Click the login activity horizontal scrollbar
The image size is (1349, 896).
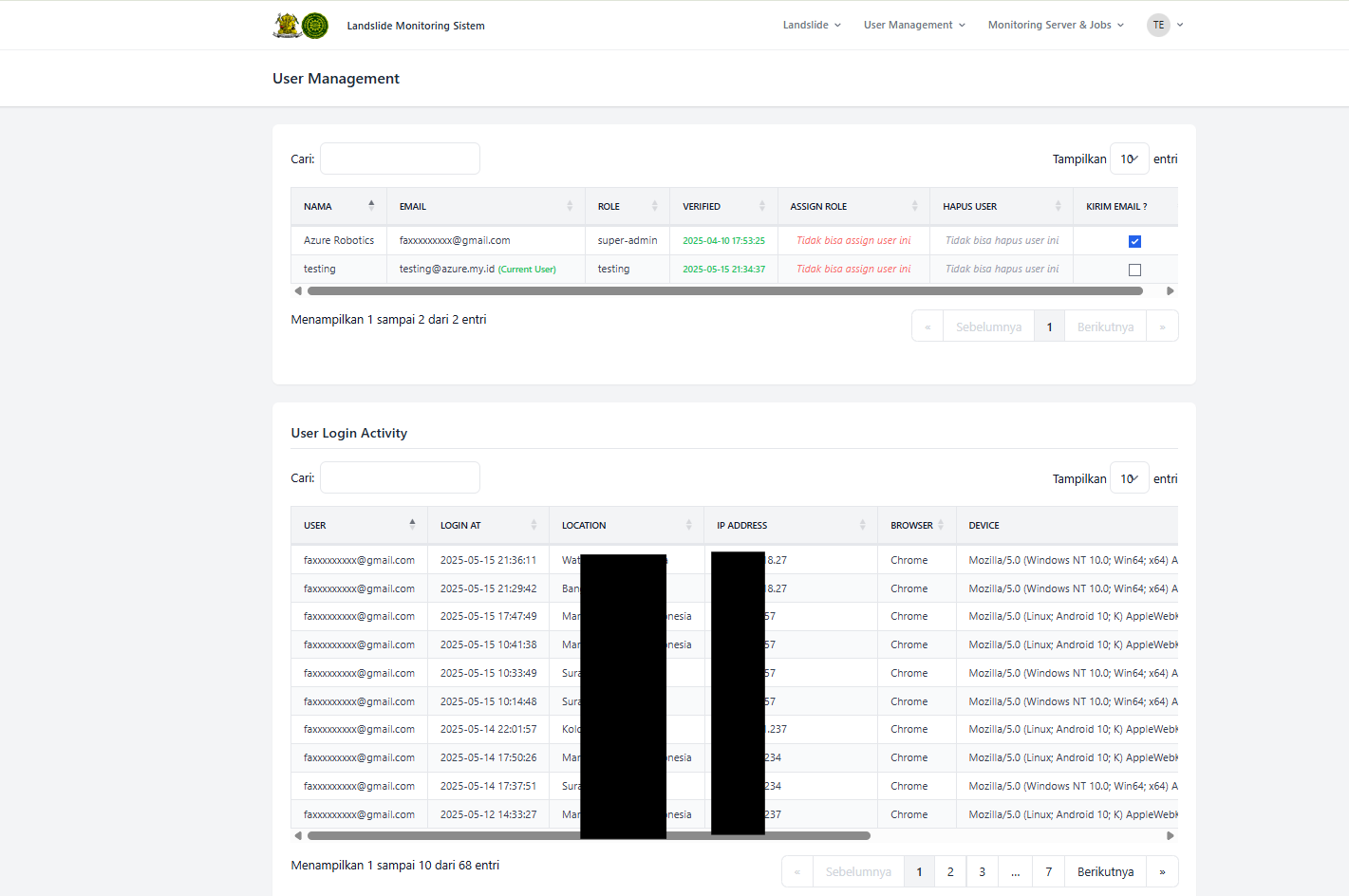tap(589, 836)
